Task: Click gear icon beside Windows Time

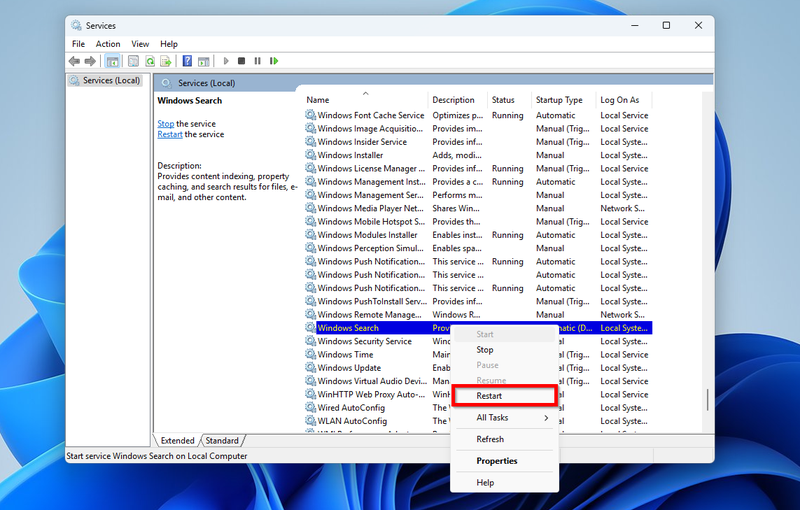Action: pyautogui.click(x=310, y=354)
